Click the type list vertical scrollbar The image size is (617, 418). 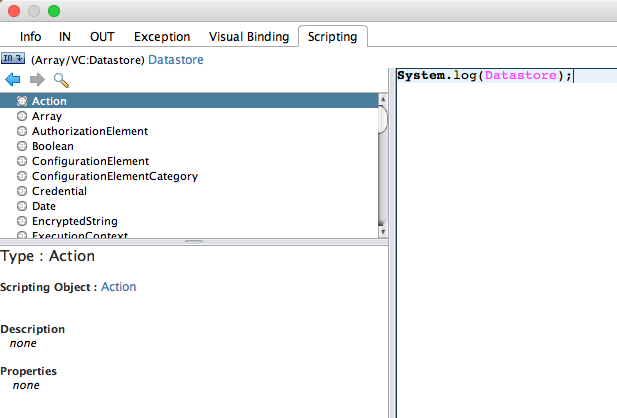tap(382, 160)
